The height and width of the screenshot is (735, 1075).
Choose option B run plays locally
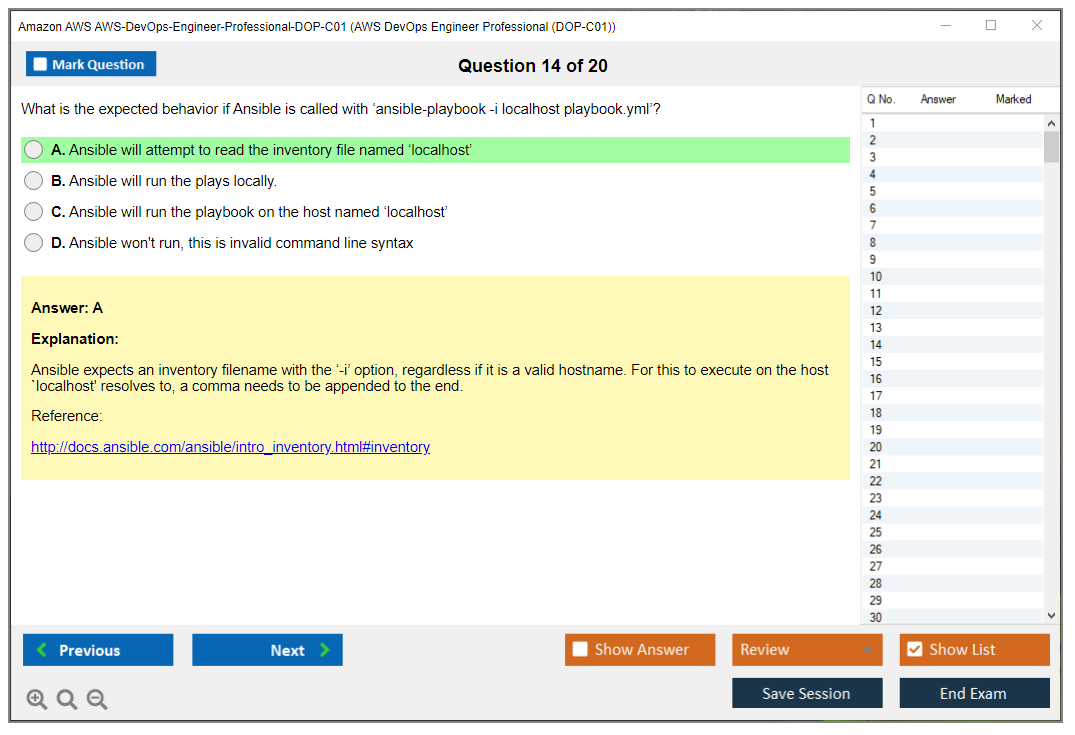point(34,181)
